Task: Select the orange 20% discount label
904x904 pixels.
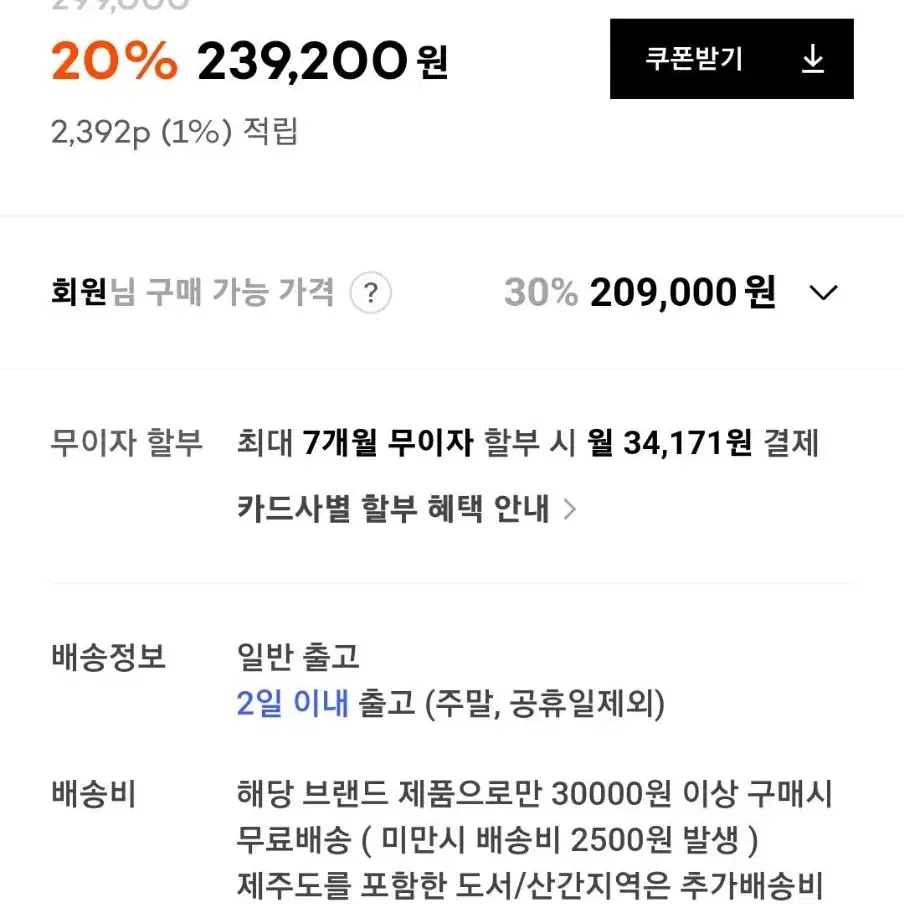Action: (x=114, y=61)
